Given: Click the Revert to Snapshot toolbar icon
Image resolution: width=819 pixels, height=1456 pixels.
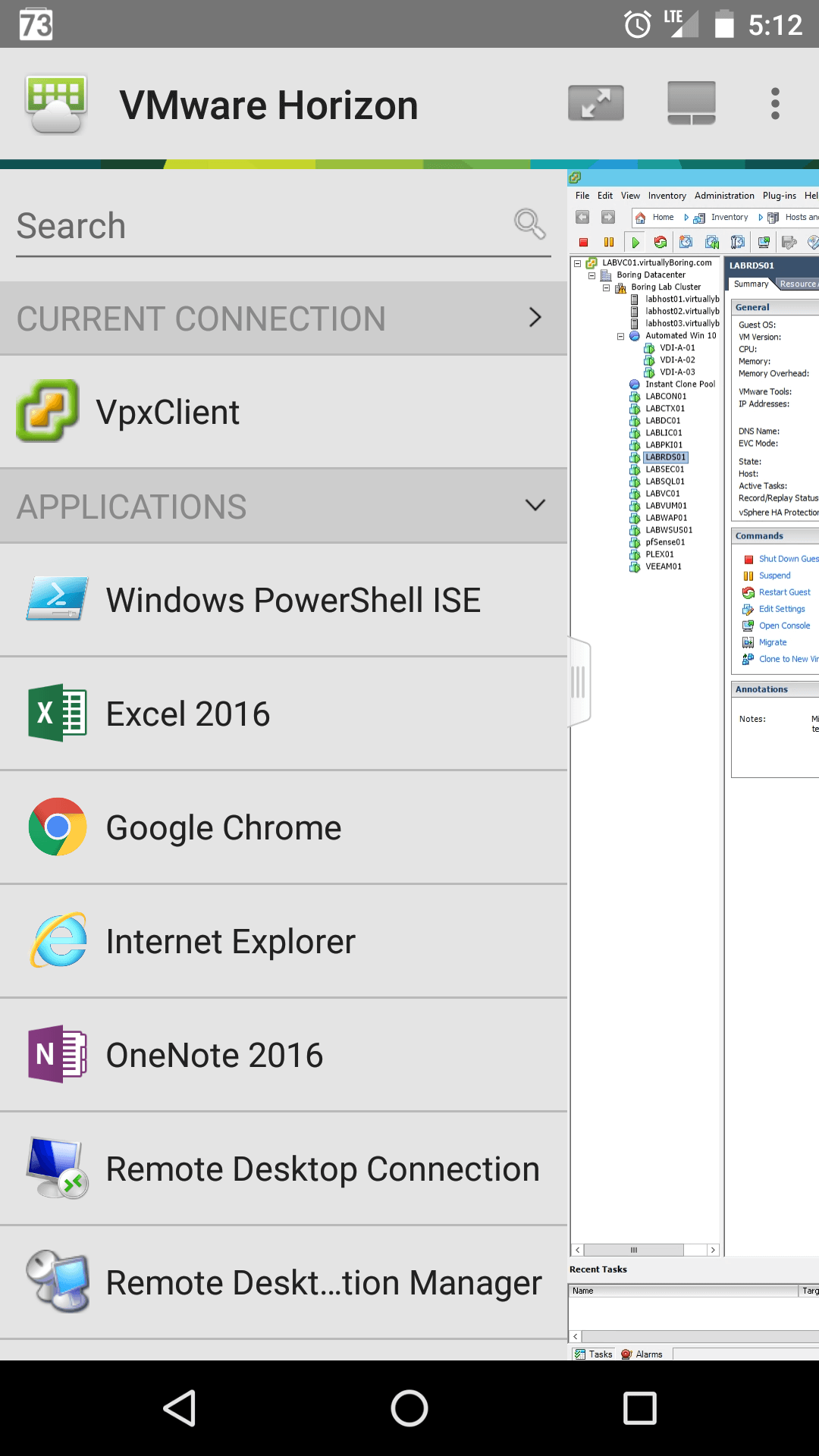Looking at the screenshot, I should pos(712,243).
